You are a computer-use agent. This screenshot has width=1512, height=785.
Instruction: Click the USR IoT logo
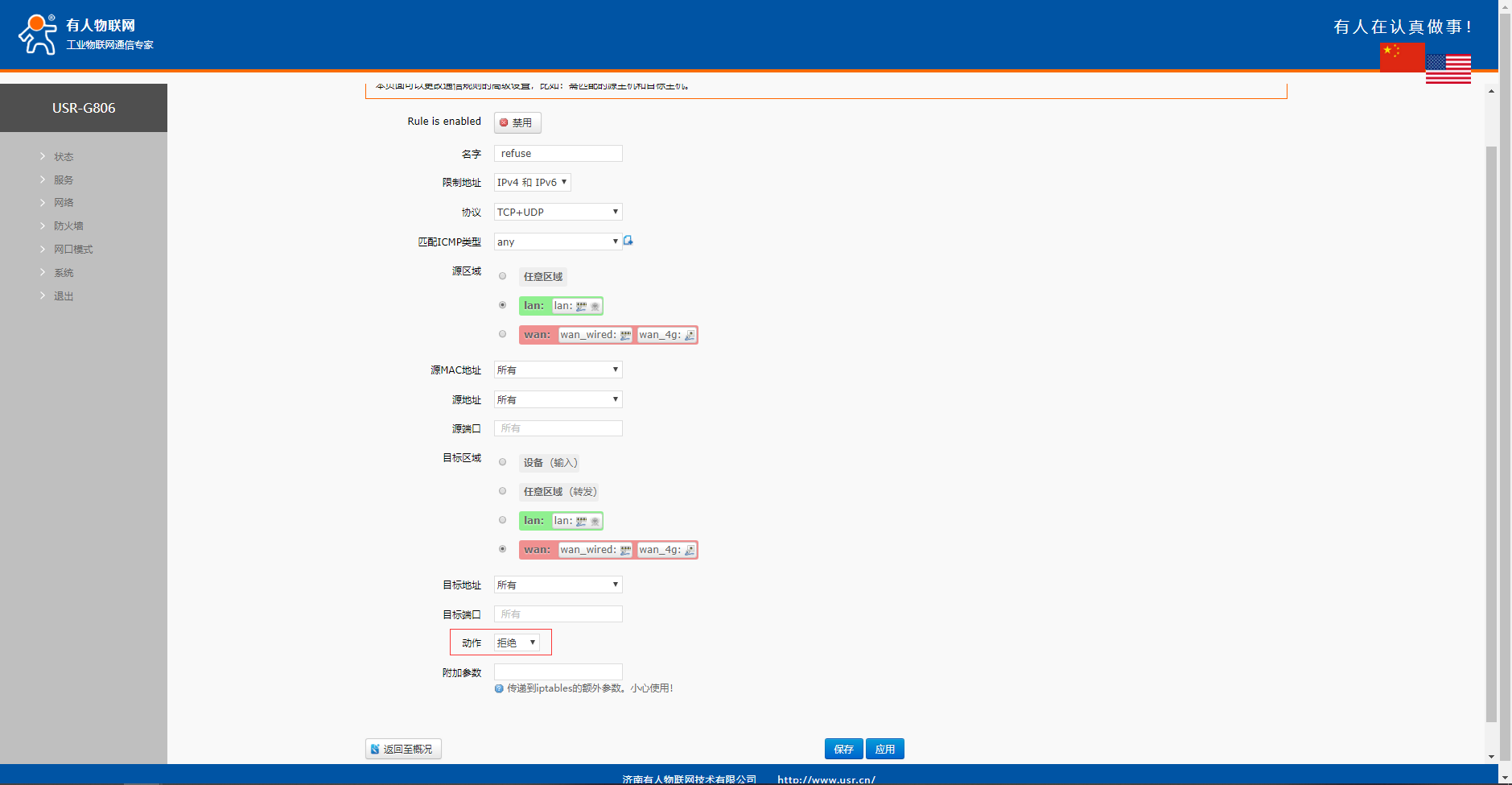click(x=38, y=34)
